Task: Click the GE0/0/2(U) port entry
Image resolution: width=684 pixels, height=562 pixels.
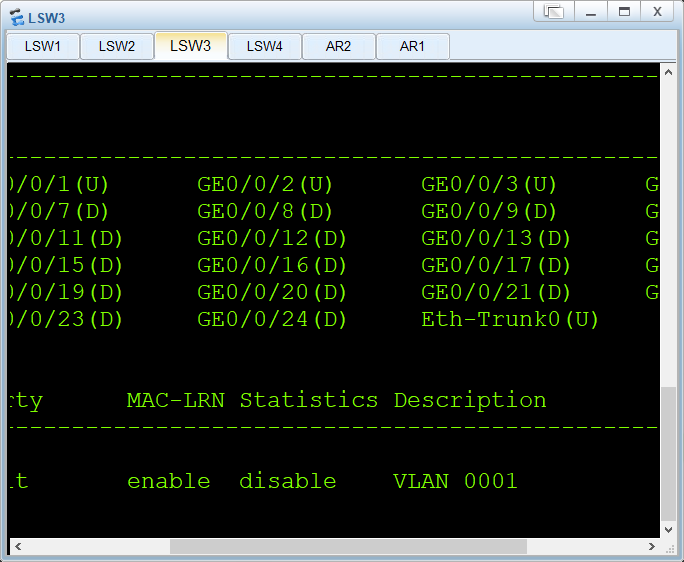Action: pyautogui.click(x=265, y=185)
